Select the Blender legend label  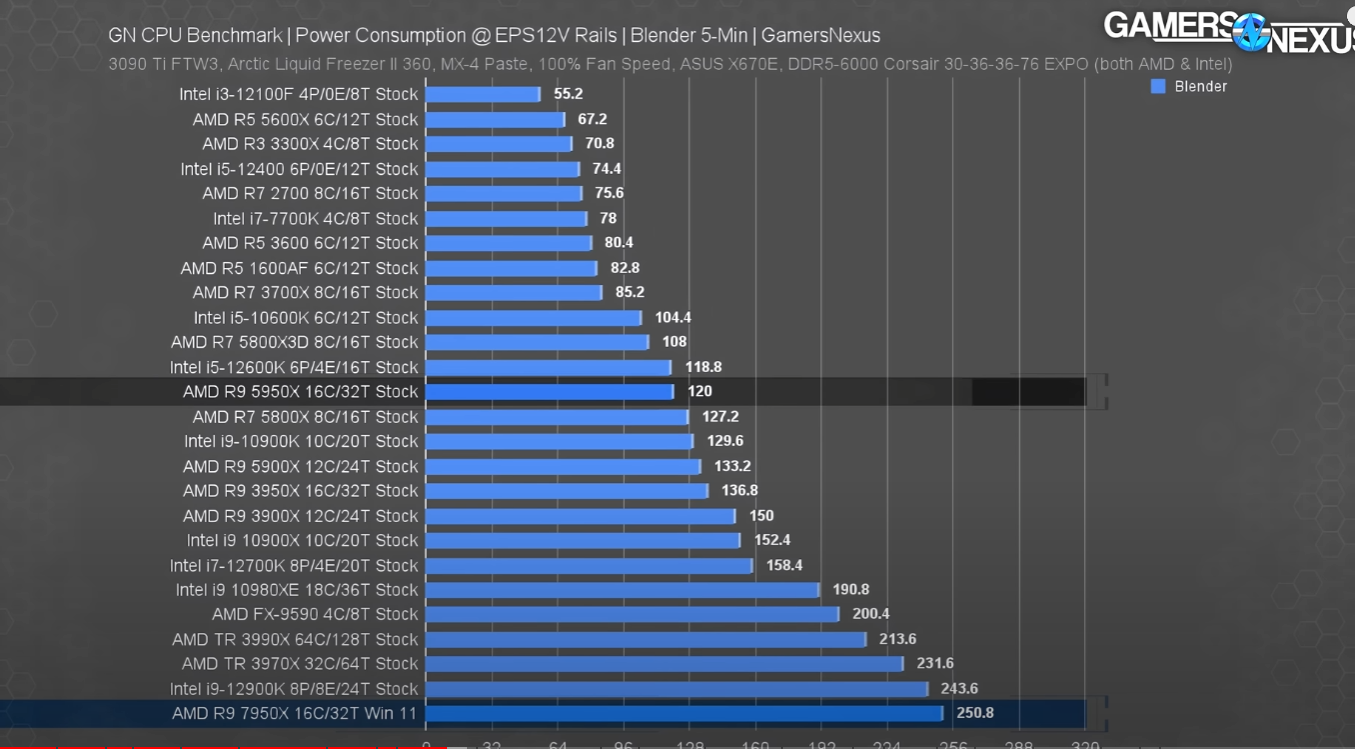point(1200,87)
